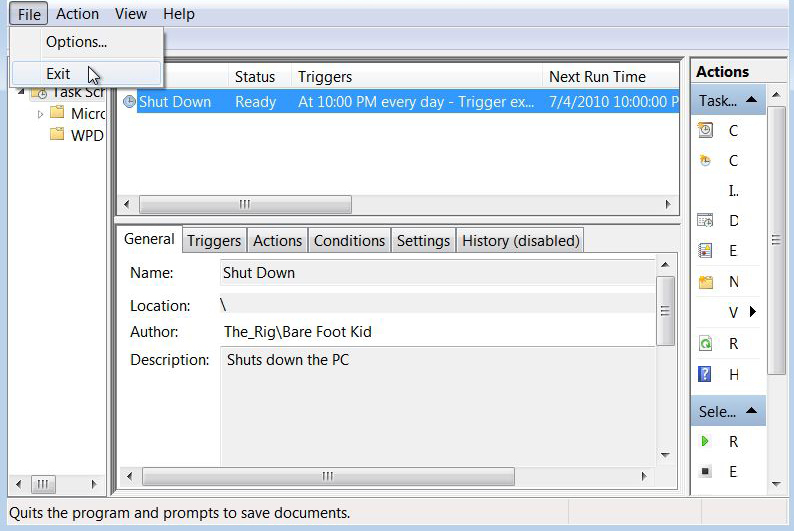
Task: Click General tab vertical scrollbar up arrow
Action: tap(665, 265)
